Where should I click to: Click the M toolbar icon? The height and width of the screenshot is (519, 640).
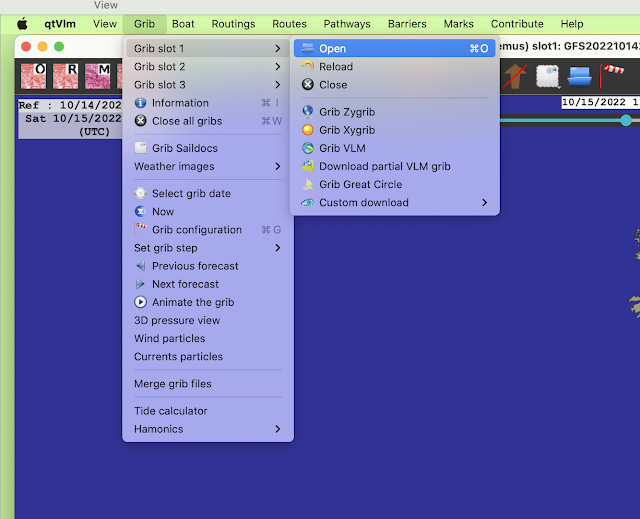pyautogui.click(x=97, y=76)
